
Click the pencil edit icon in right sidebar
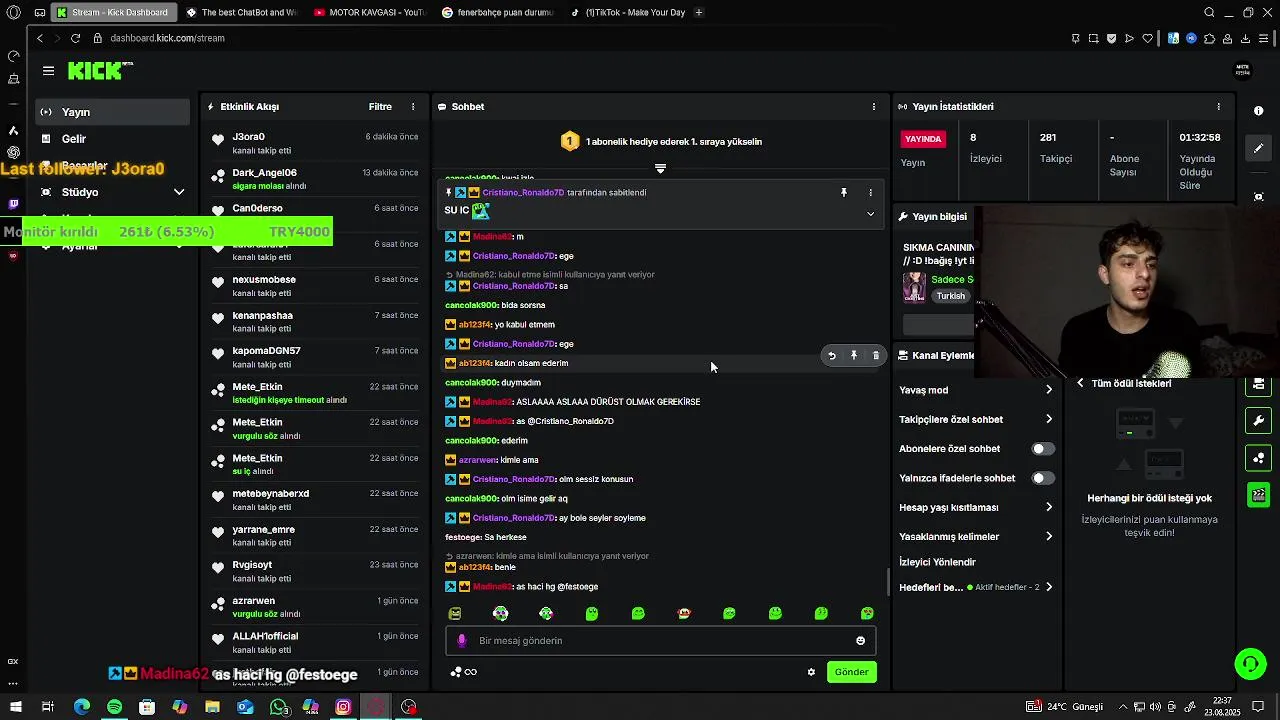coord(1259,148)
